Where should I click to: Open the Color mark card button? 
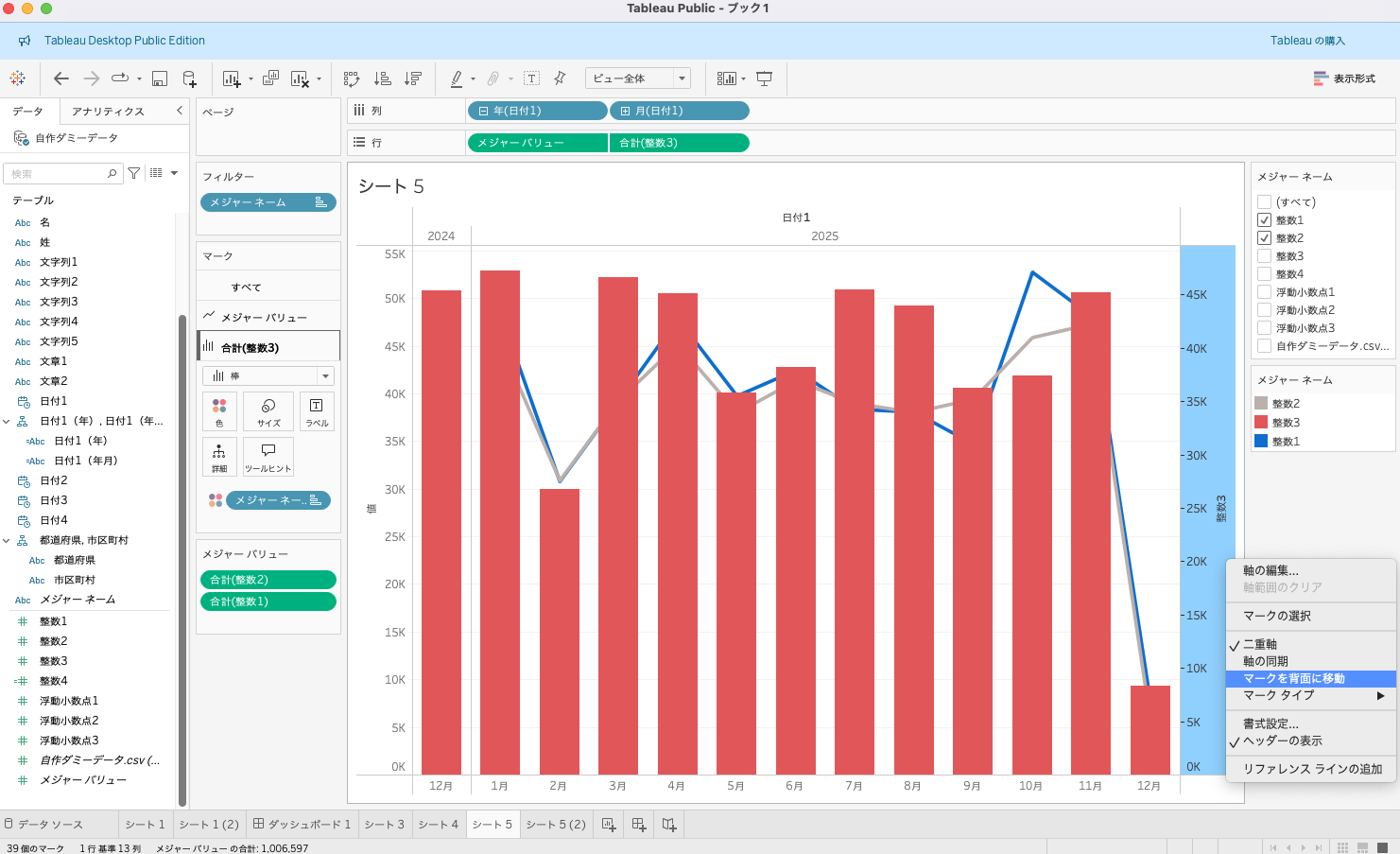coord(219,411)
